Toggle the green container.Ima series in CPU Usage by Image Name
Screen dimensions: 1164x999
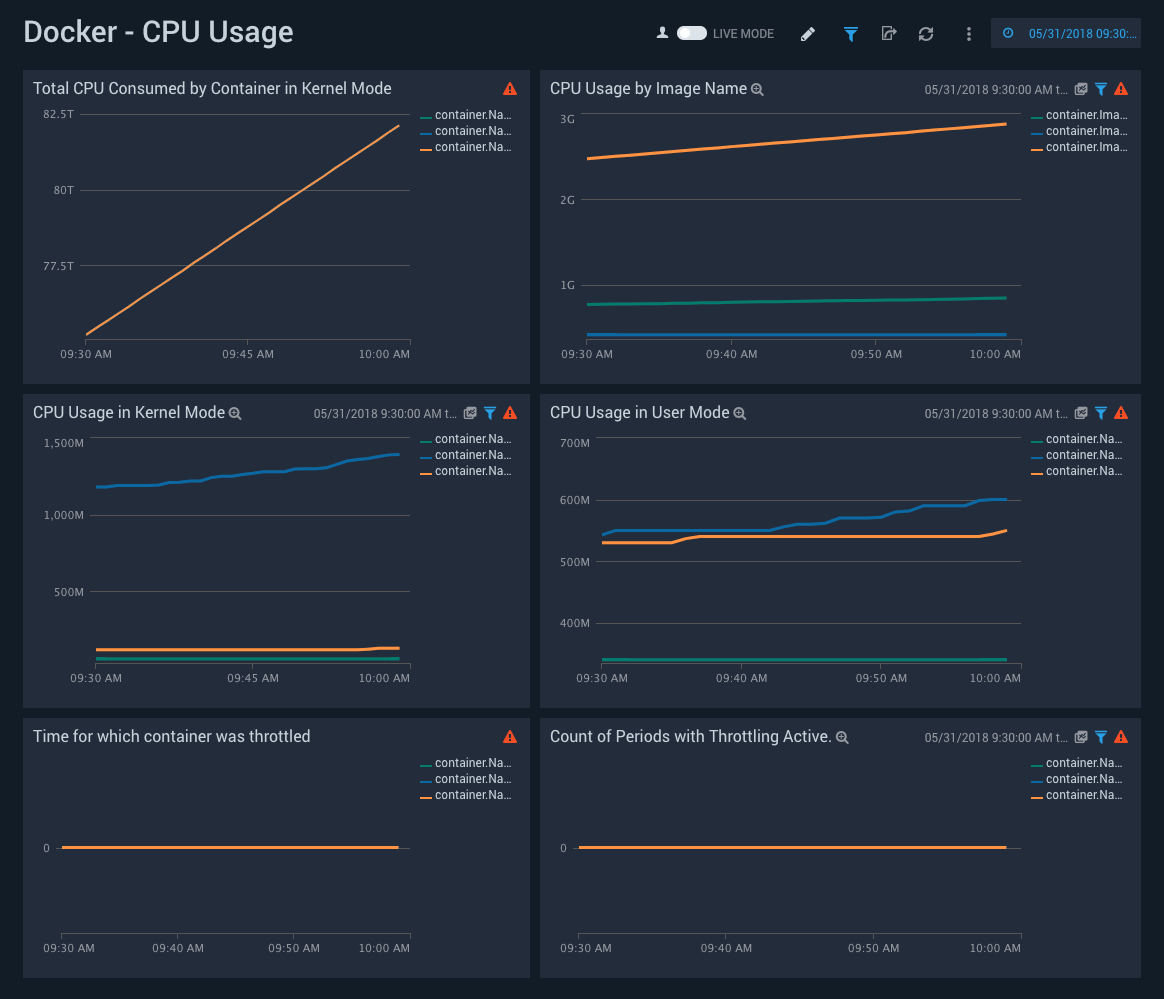(x=1078, y=114)
